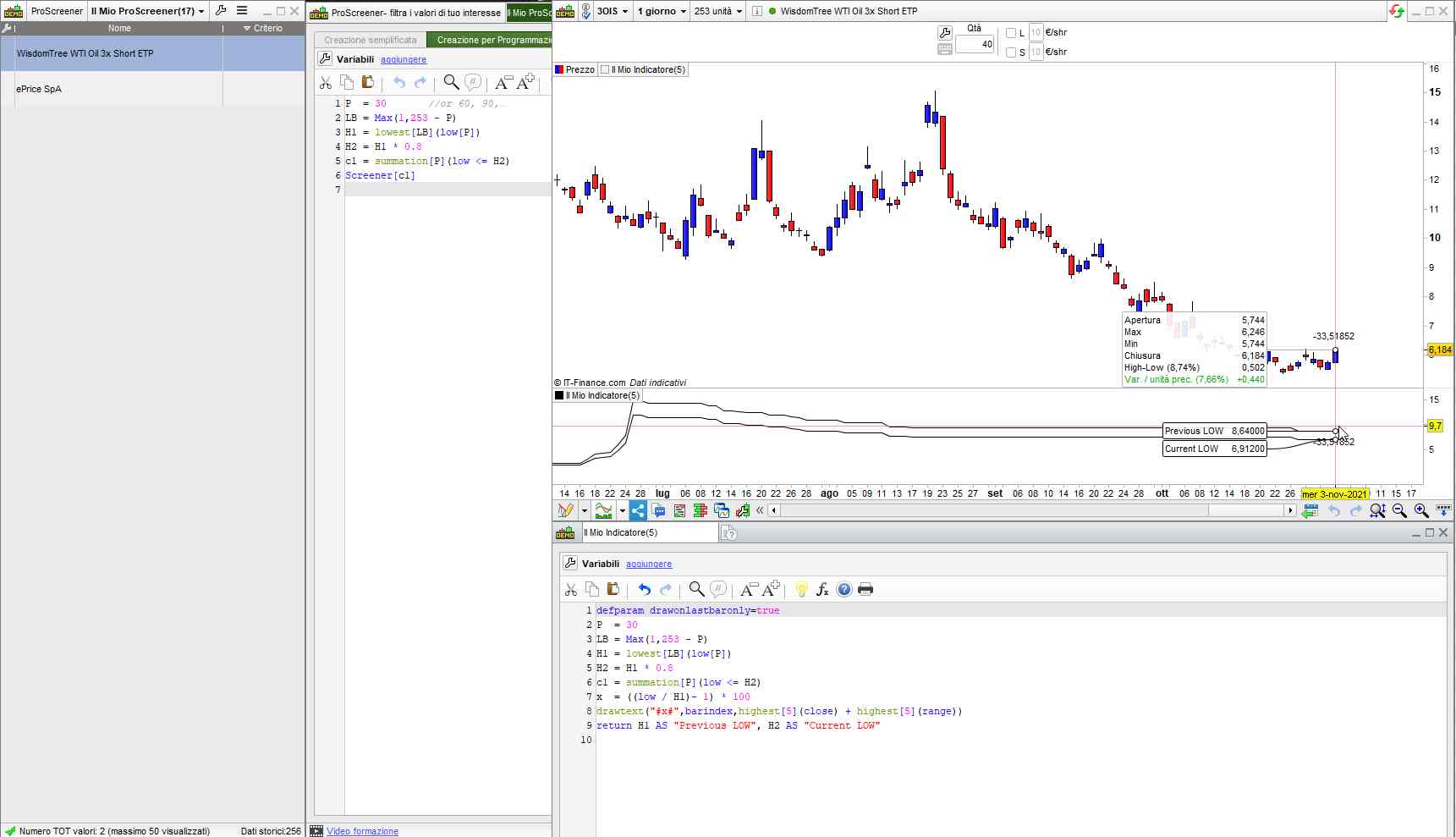Open the 1 giorno timeframe dropdown
Viewport: 1456px width, 837px height.
[661, 11]
